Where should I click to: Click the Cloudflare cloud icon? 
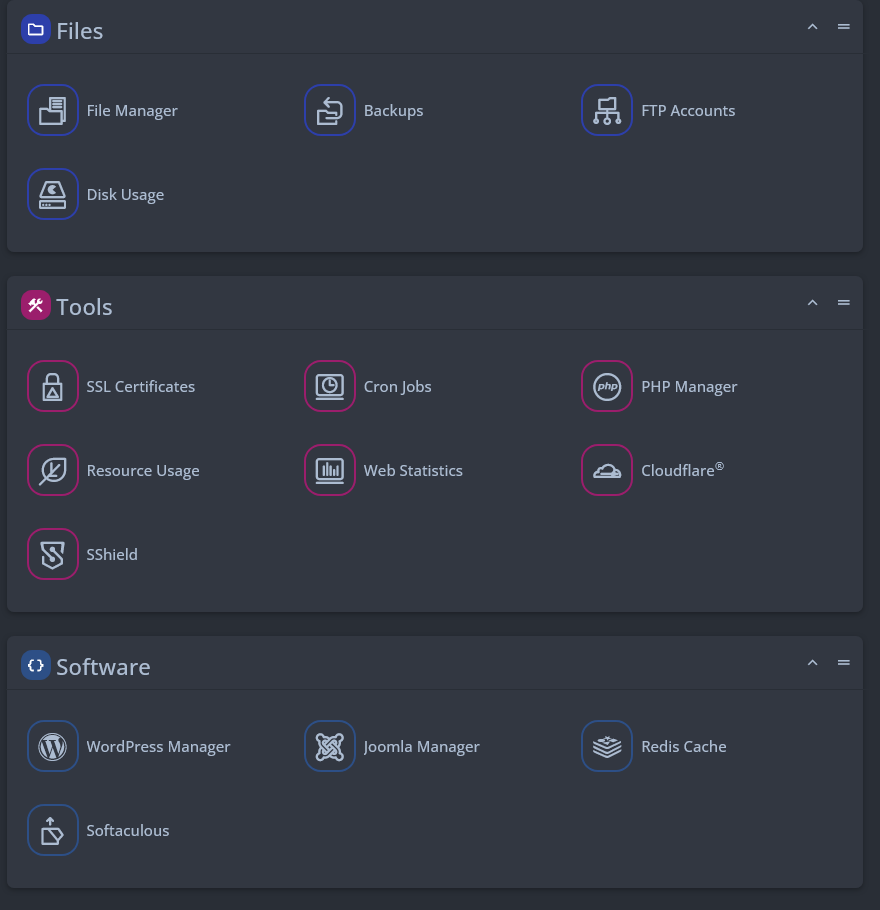607,470
